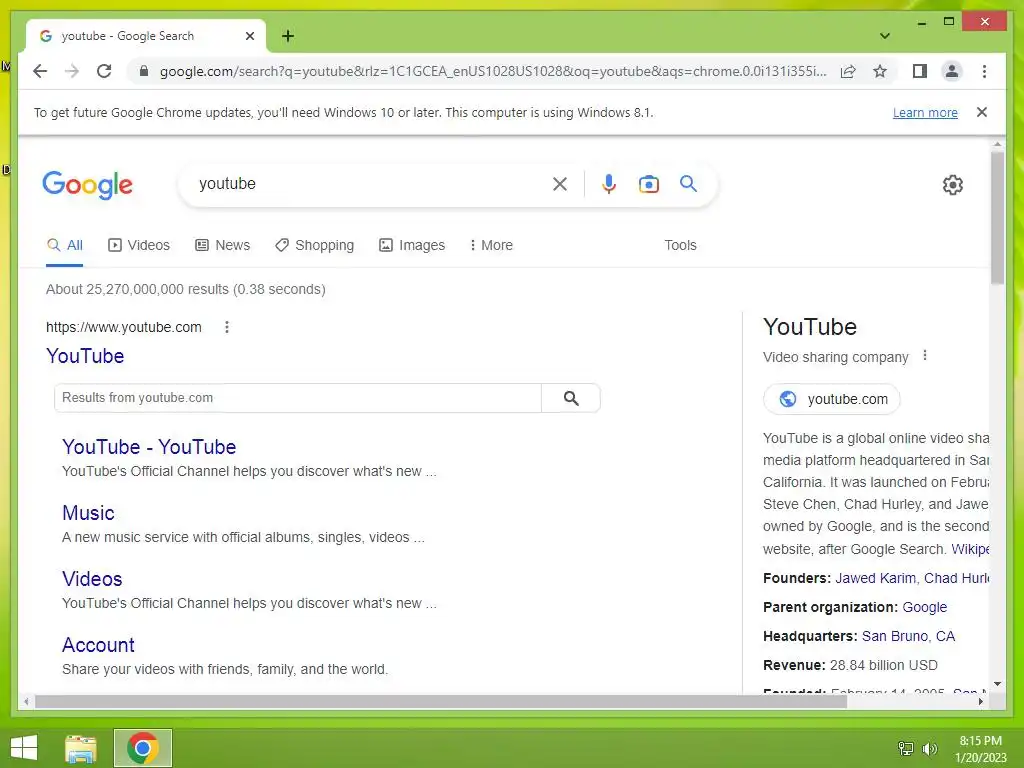This screenshot has width=1024, height=768.
Task: Close the youtube - Google Search tab
Action: pyautogui.click(x=249, y=36)
